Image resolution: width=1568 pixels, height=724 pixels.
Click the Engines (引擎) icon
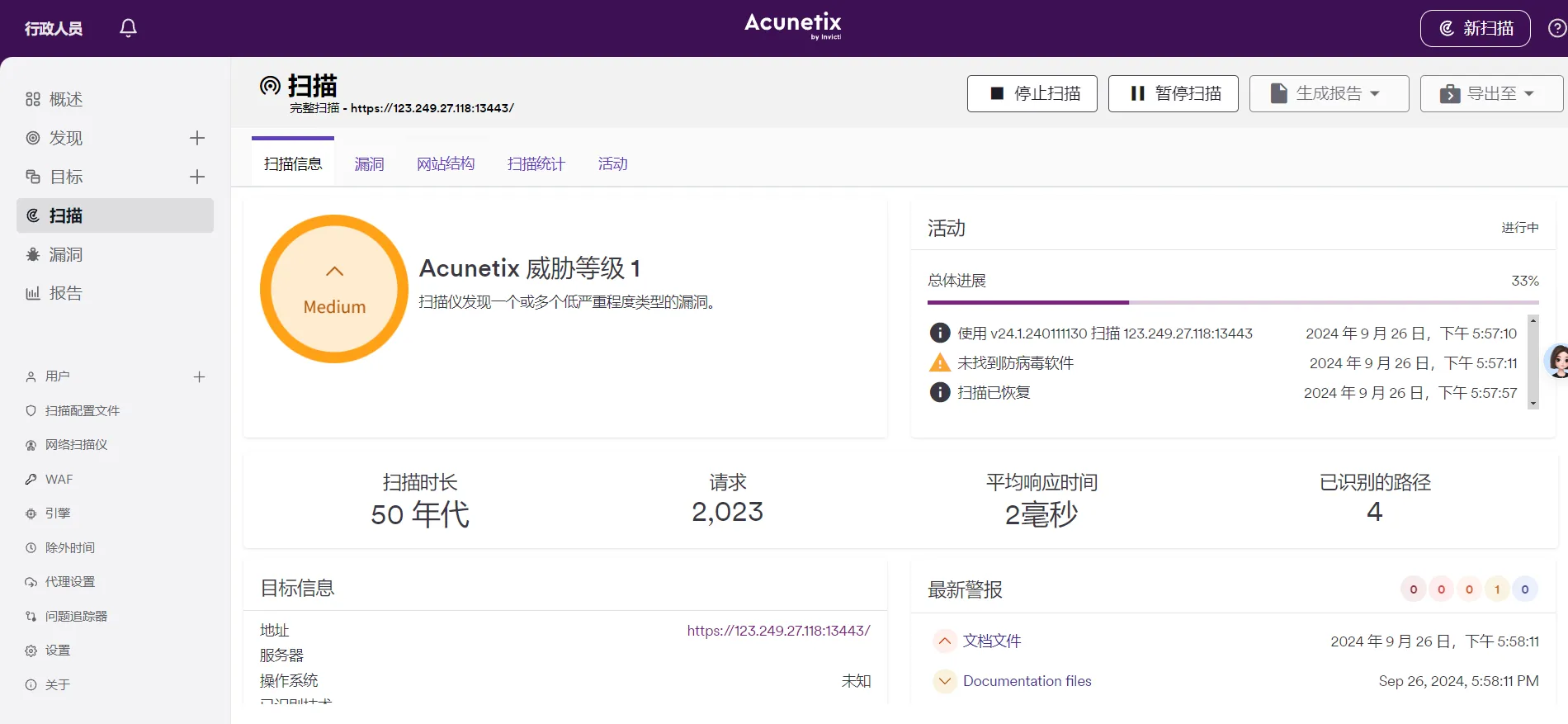tap(31, 513)
